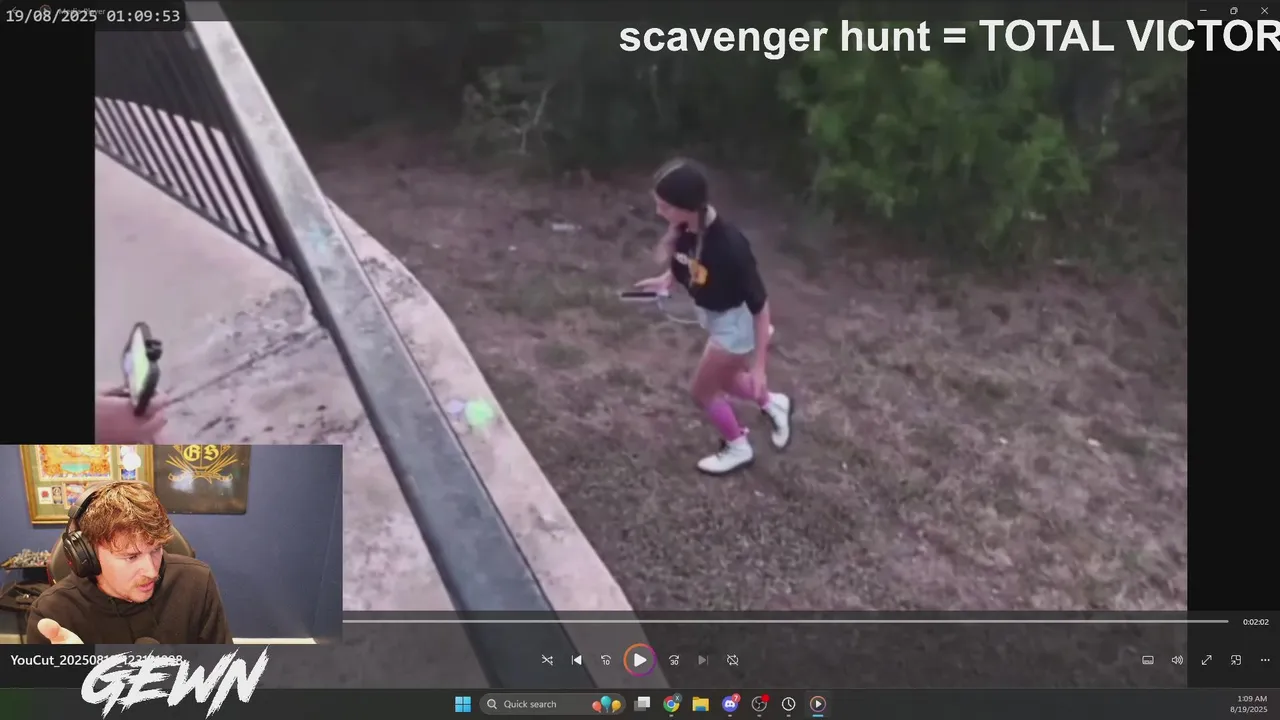
Task: Toggle shuffle mode in the player
Action: (547, 660)
